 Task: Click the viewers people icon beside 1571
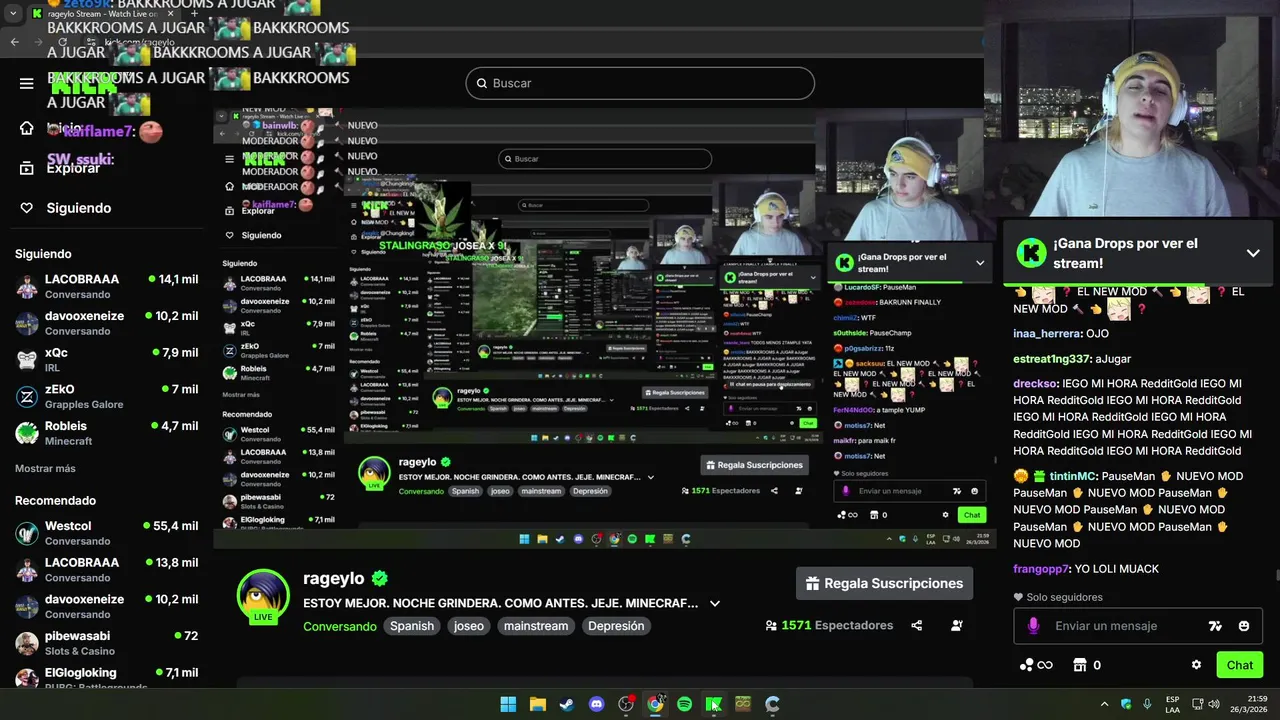tap(771, 626)
